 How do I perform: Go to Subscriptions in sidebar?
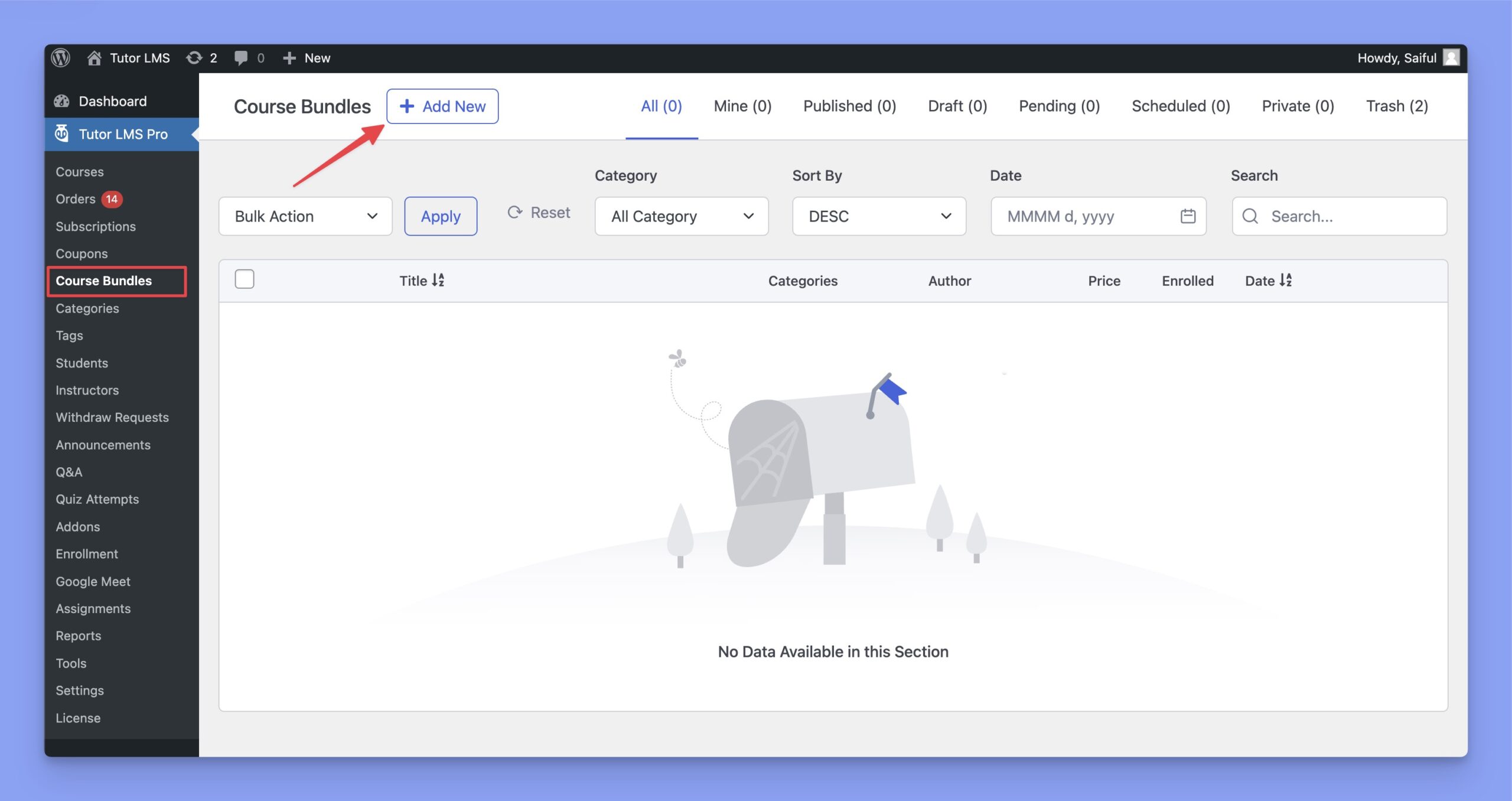click(x=96, y=226)
